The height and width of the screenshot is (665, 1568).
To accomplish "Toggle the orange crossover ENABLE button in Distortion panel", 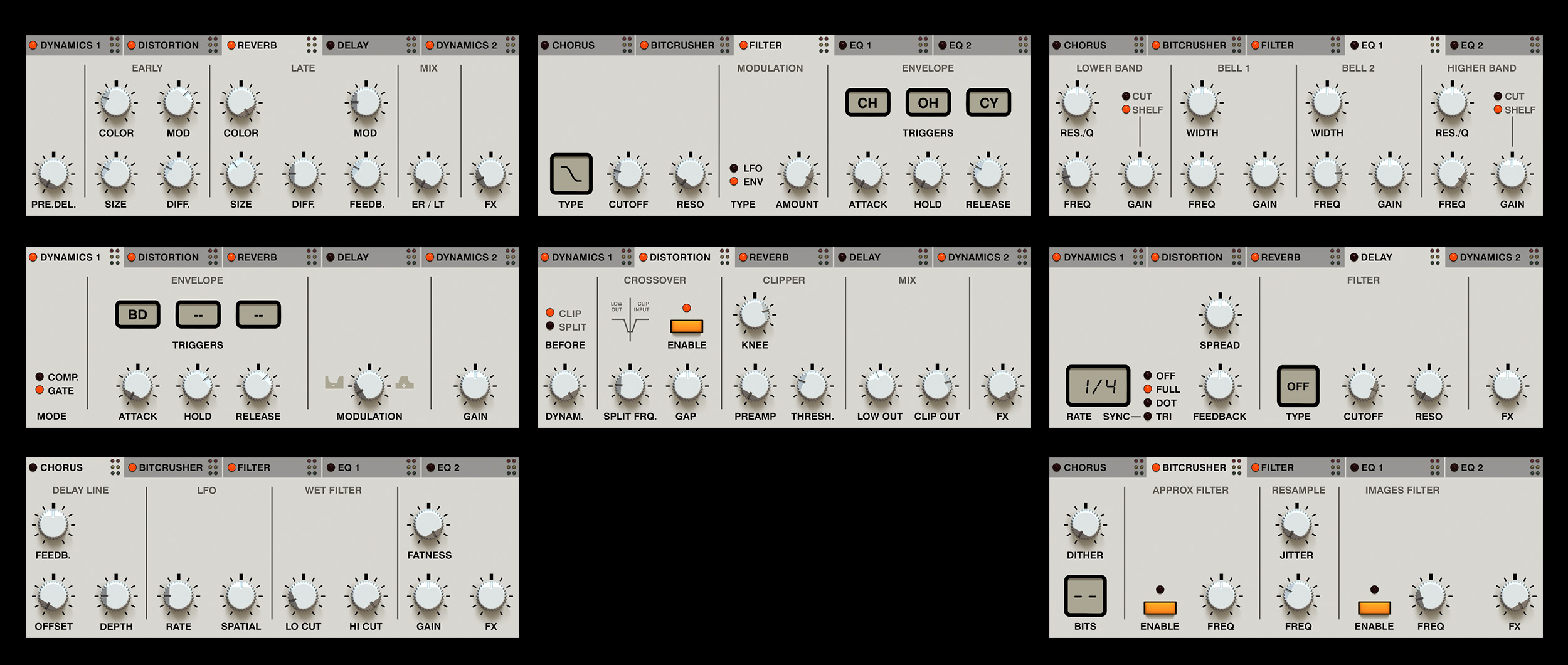I will coord(686,326).
